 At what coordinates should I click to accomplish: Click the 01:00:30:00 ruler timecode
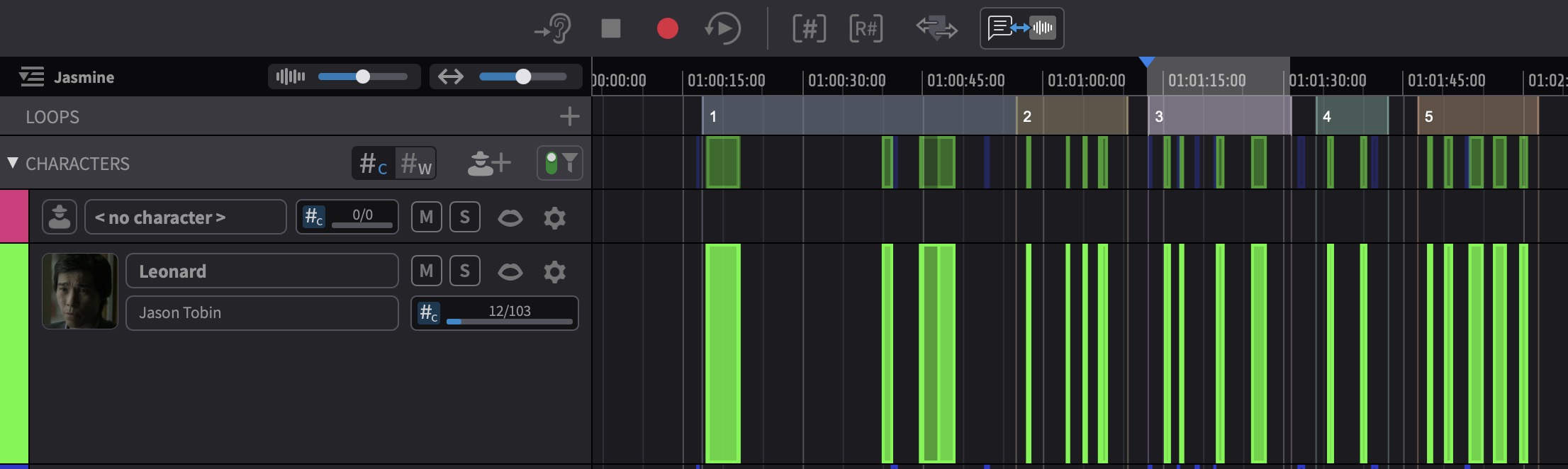[846, 80]
